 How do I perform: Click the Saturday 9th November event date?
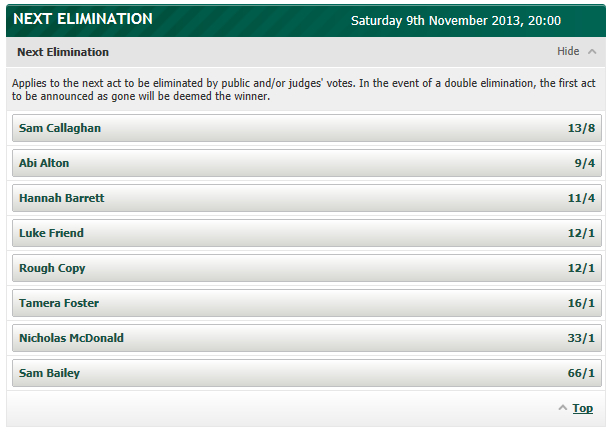(x=455, y=20)
